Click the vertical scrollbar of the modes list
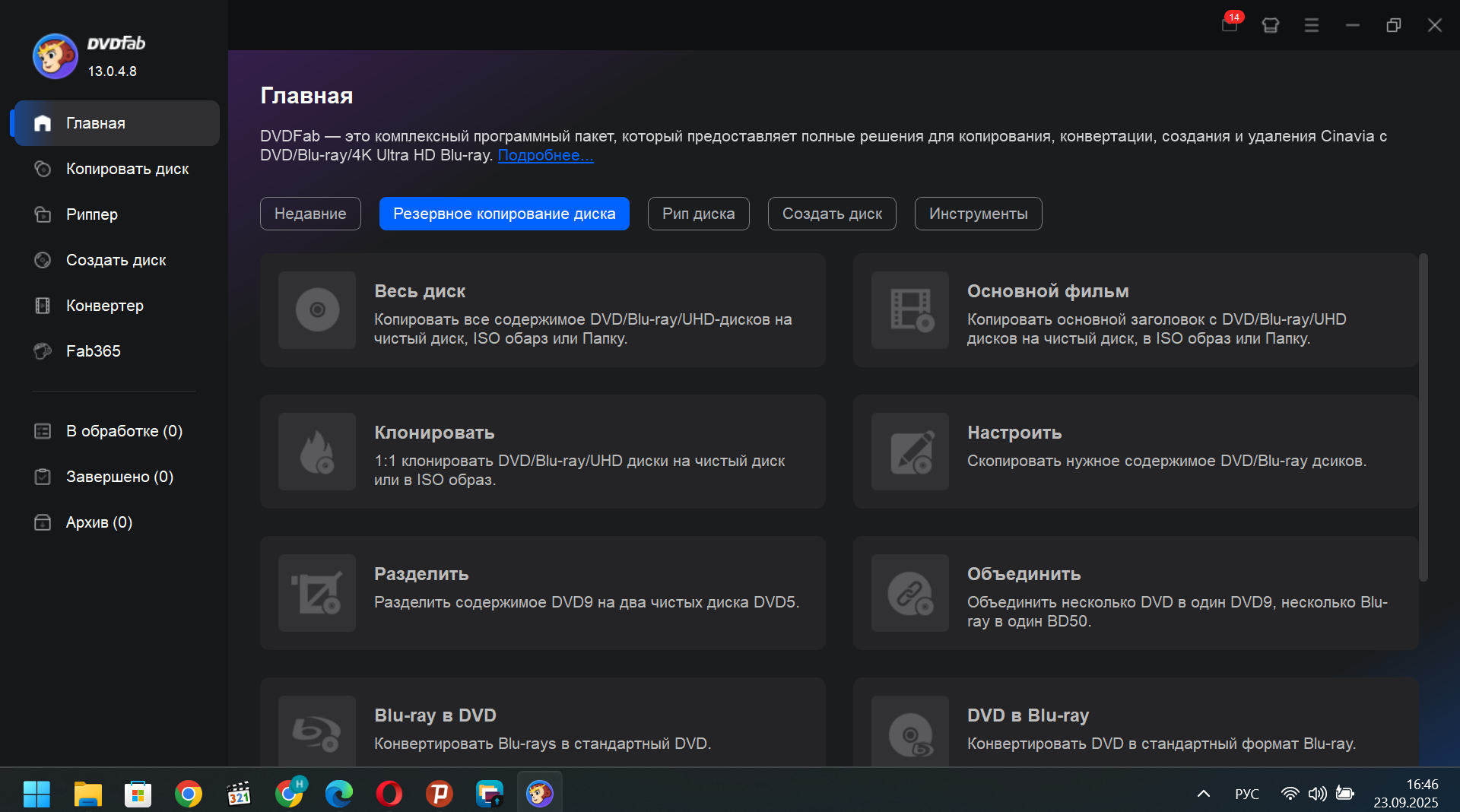The width and height of the screenshot is (1460, 812). point(1423,418)
